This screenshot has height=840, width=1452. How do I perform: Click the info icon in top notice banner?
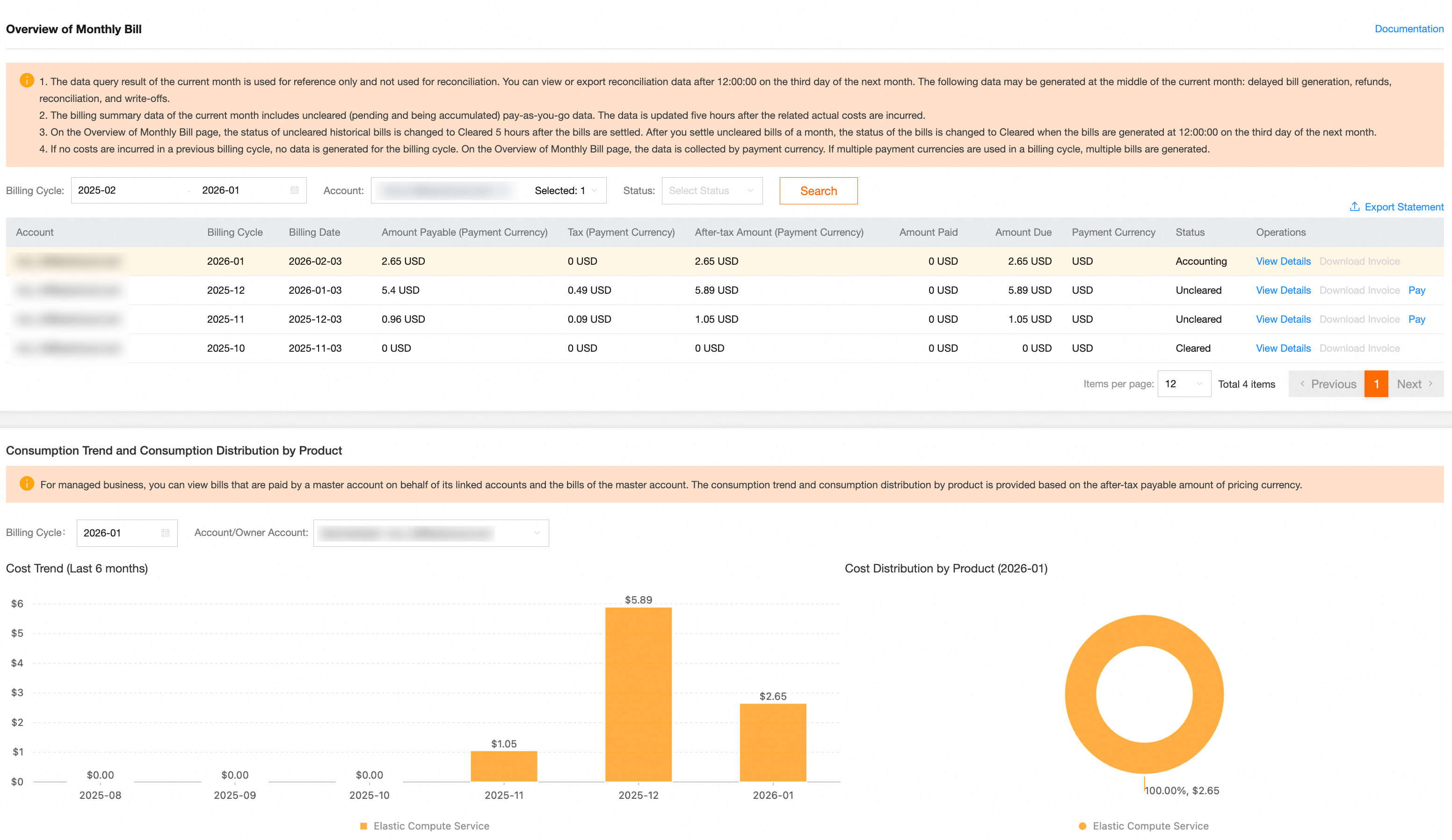(x=27, y=80)
